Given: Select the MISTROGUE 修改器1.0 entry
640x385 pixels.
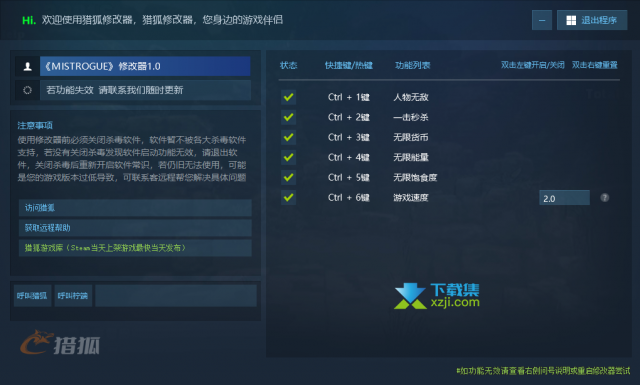Looking at the screenshot, I should tap(145, 66).
